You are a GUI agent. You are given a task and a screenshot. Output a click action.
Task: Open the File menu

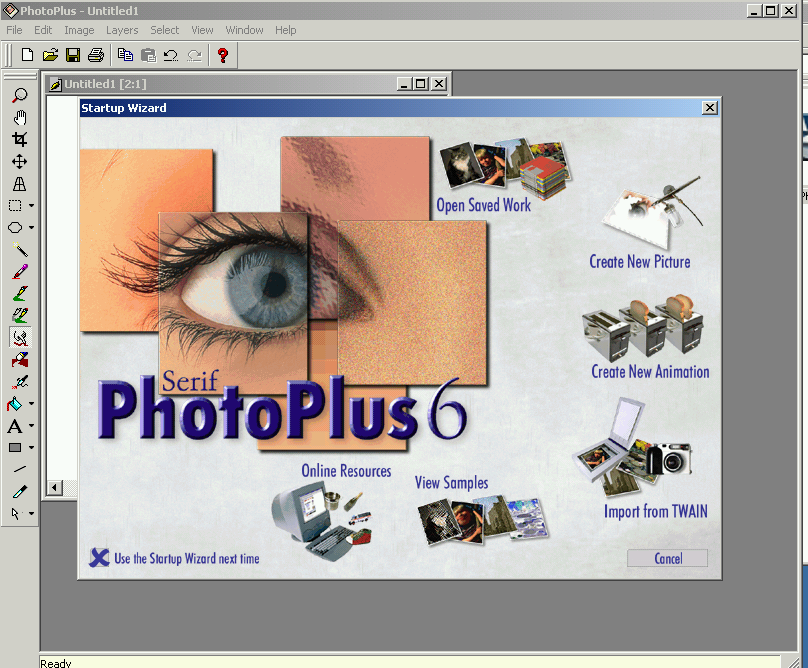coord(14,30)
